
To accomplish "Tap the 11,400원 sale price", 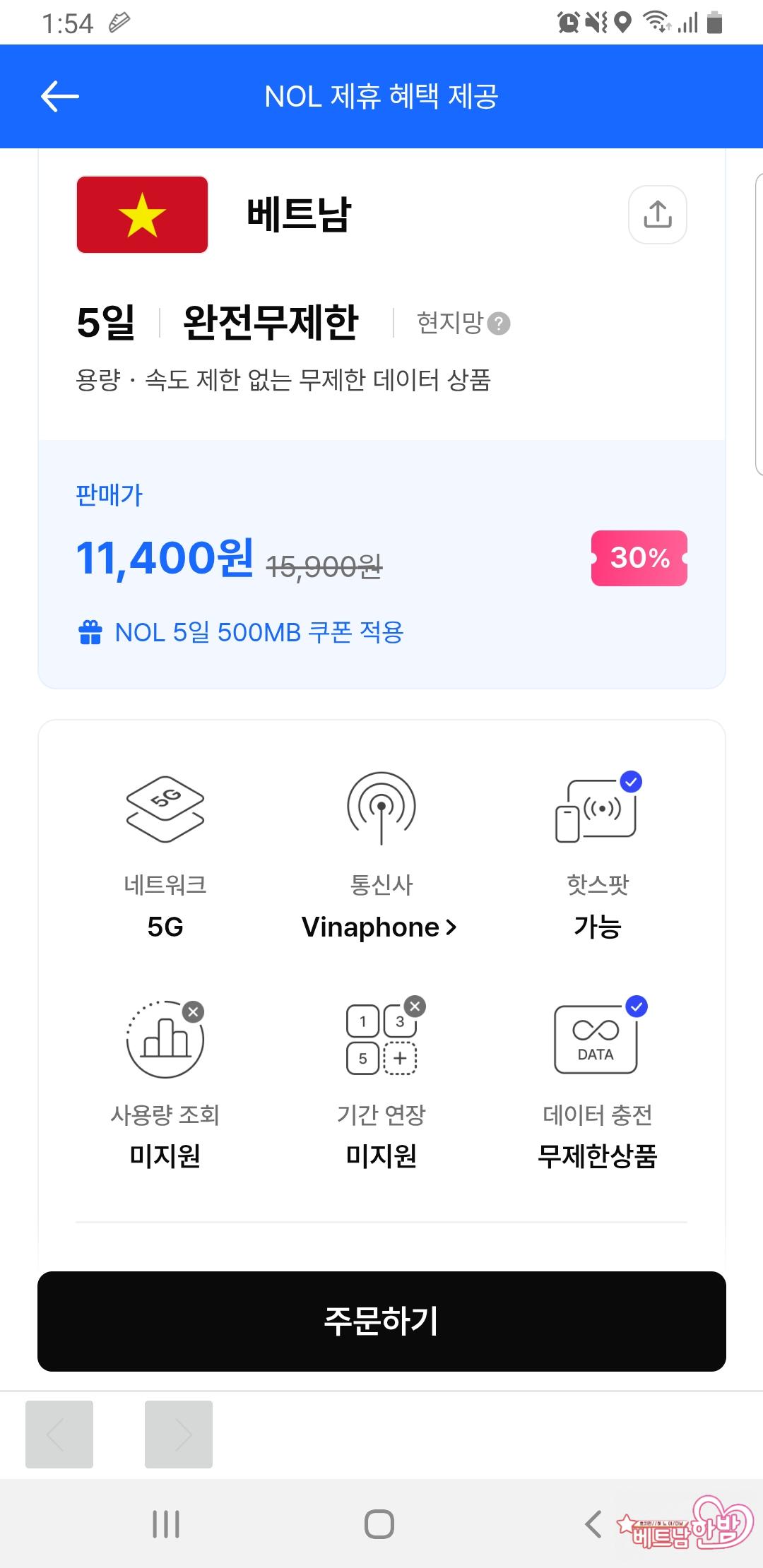I will [164, 559].
